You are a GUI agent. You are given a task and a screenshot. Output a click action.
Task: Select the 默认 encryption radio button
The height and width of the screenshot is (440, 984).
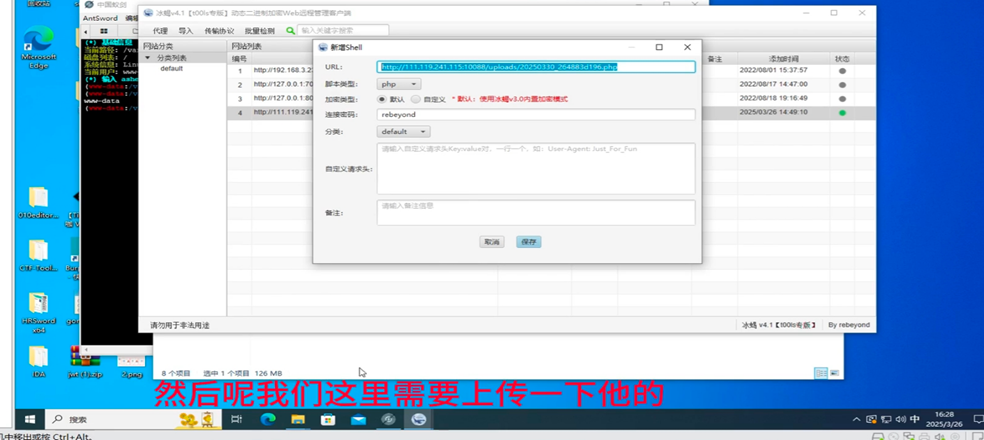[x=381, y=99]
